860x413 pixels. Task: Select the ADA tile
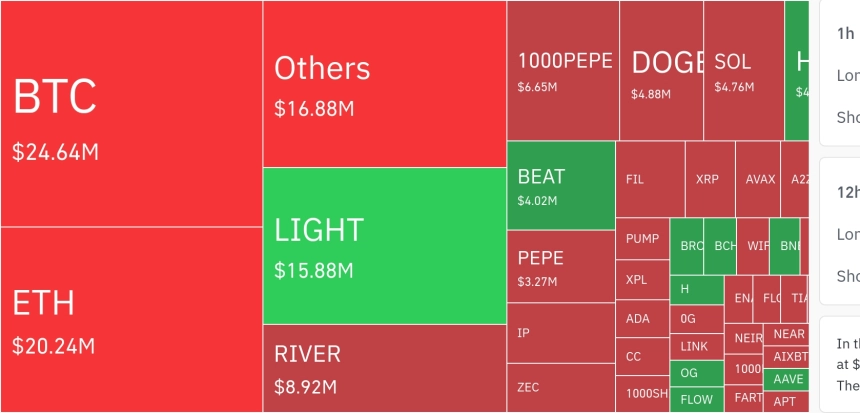(642, 320)
